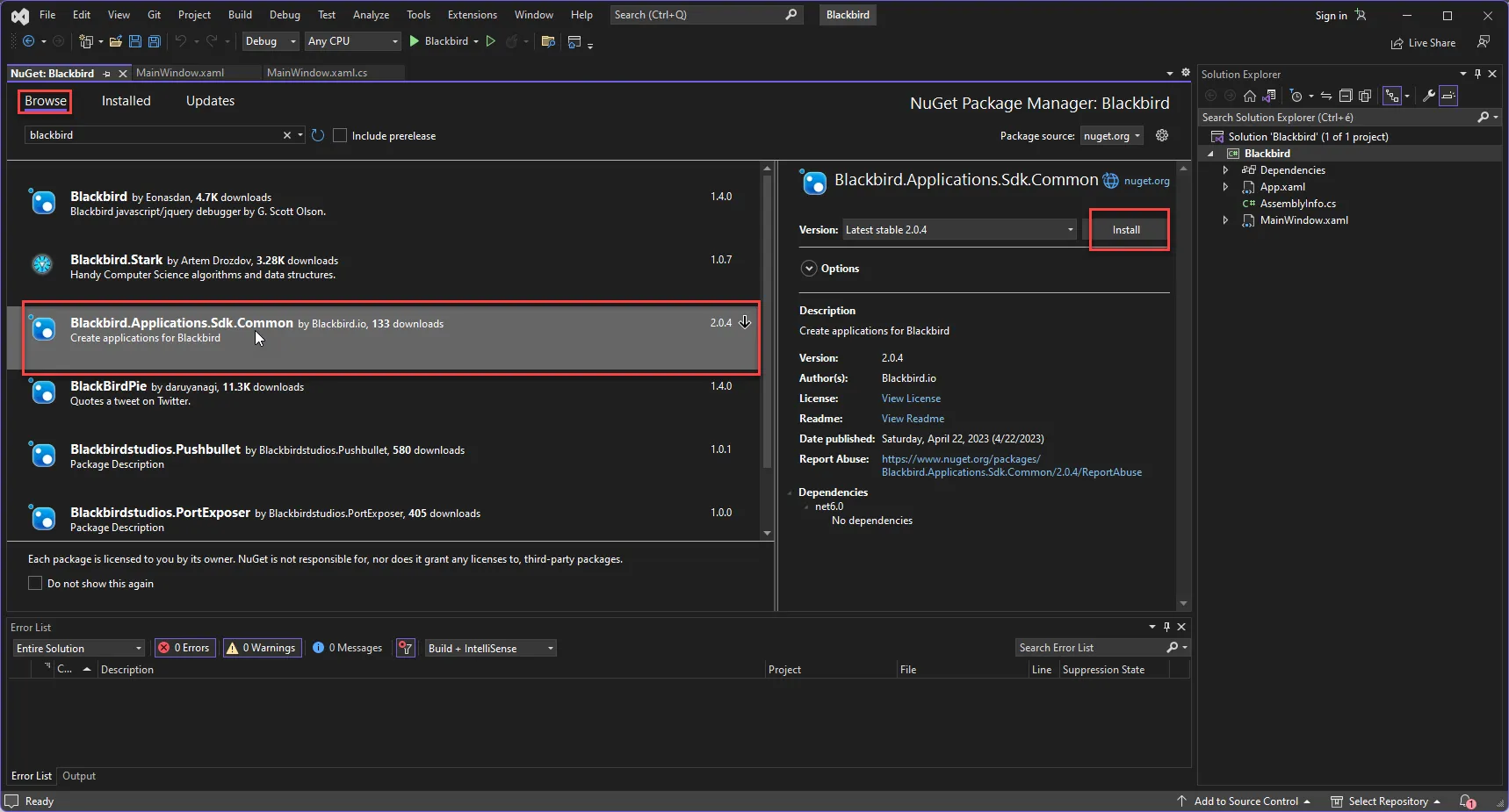1509x812 pixels.
Task: Switch views using the Solution Explorer views icon
Action: click(1269, 96)
